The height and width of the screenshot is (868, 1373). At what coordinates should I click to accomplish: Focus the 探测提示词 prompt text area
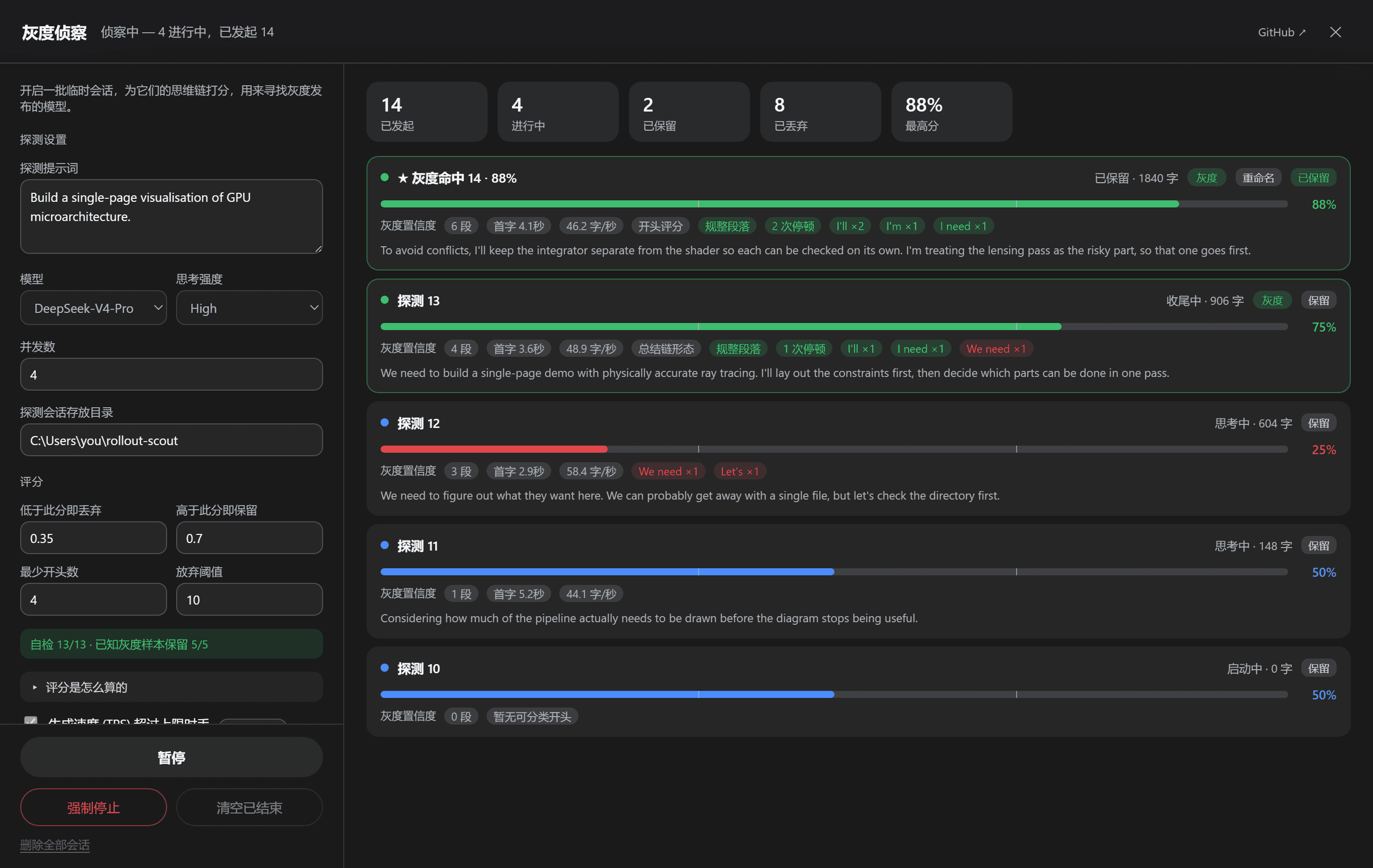171,216
